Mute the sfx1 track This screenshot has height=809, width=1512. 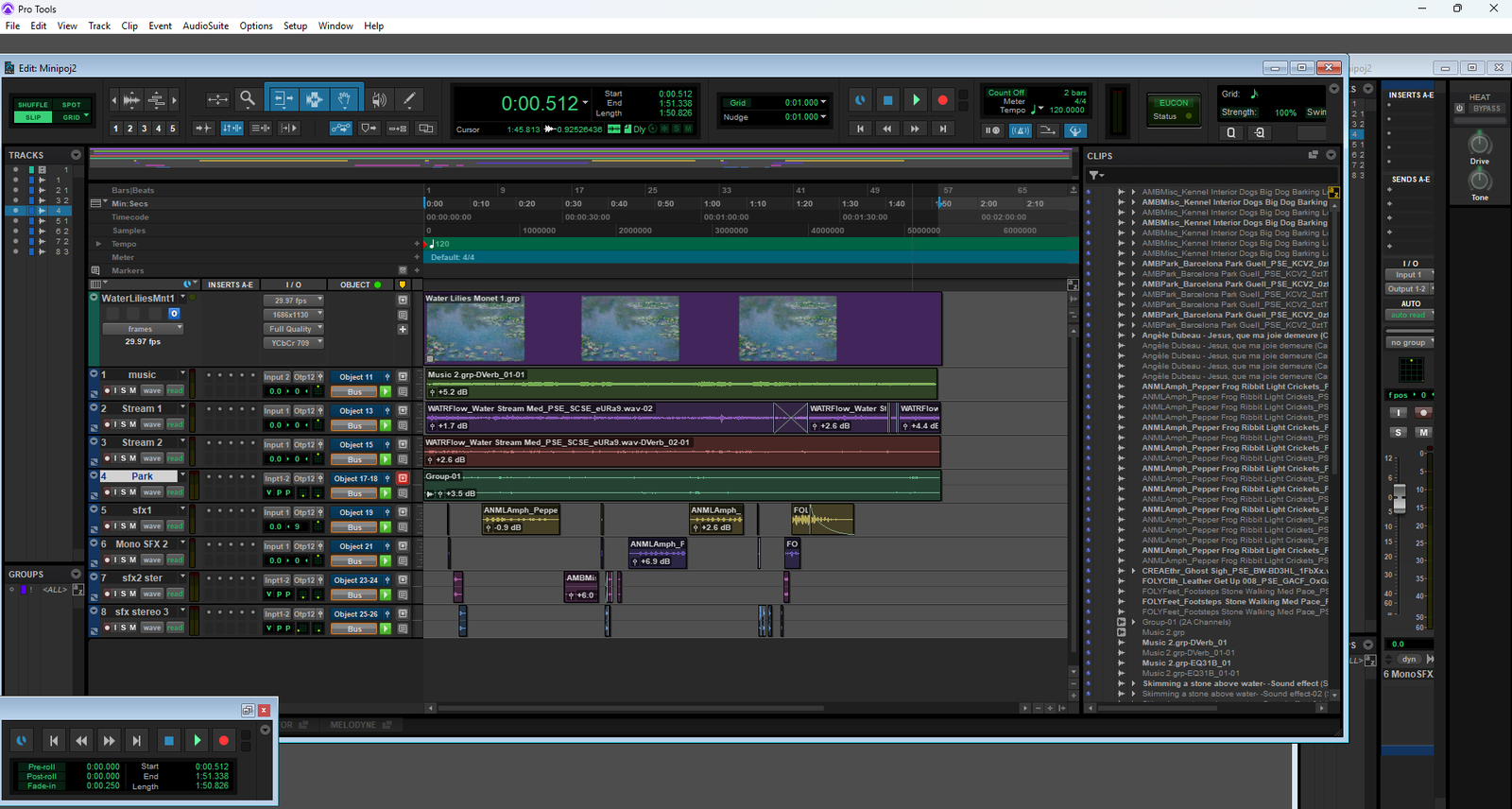click(x=132, y=526)
